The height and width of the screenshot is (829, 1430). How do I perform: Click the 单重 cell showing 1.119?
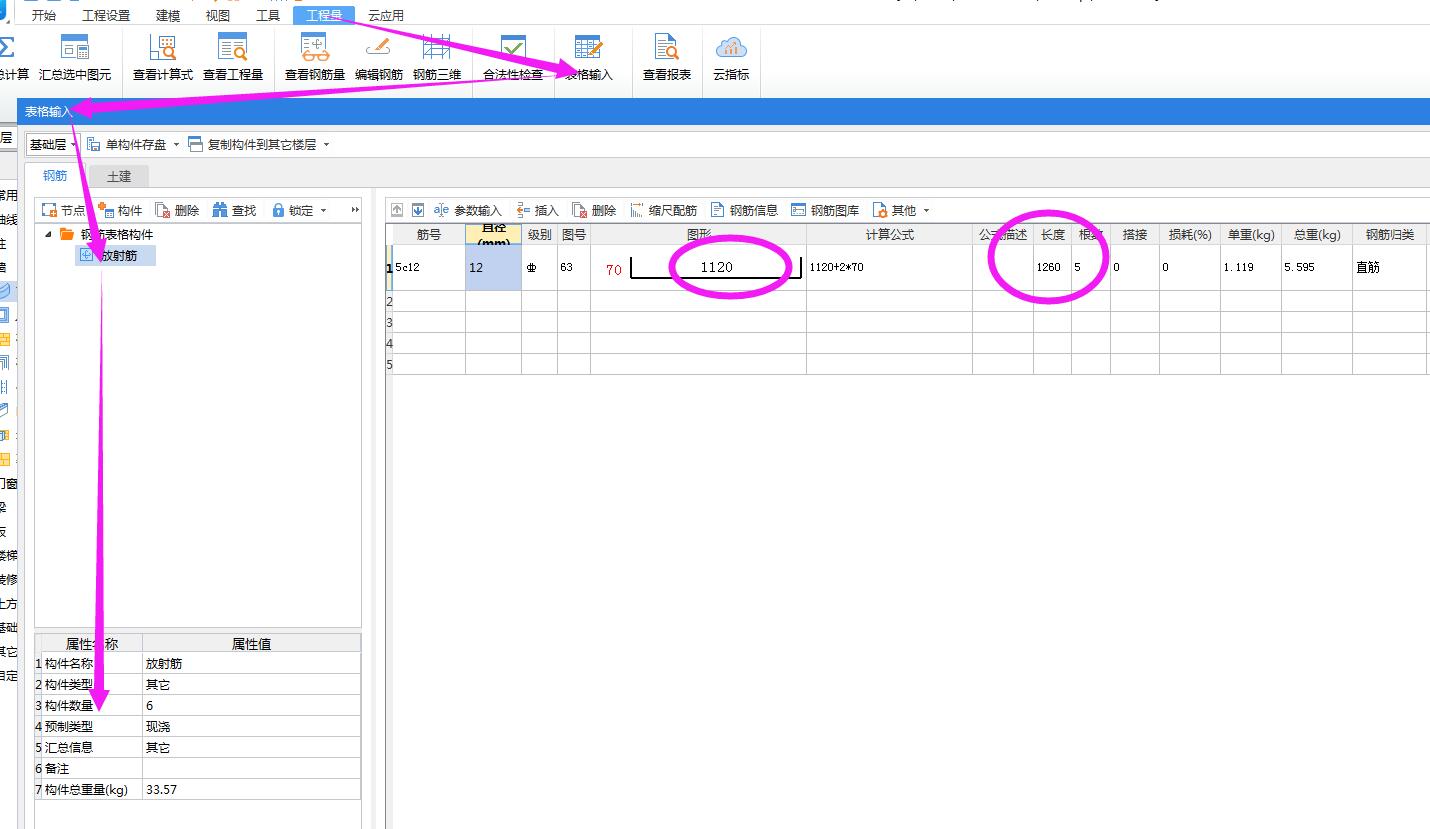[x=1251, y=267]
